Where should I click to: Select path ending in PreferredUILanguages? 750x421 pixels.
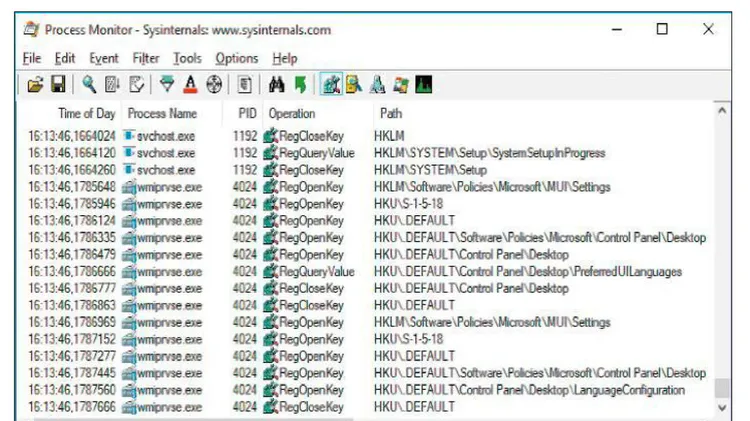[x=528, y=272]
